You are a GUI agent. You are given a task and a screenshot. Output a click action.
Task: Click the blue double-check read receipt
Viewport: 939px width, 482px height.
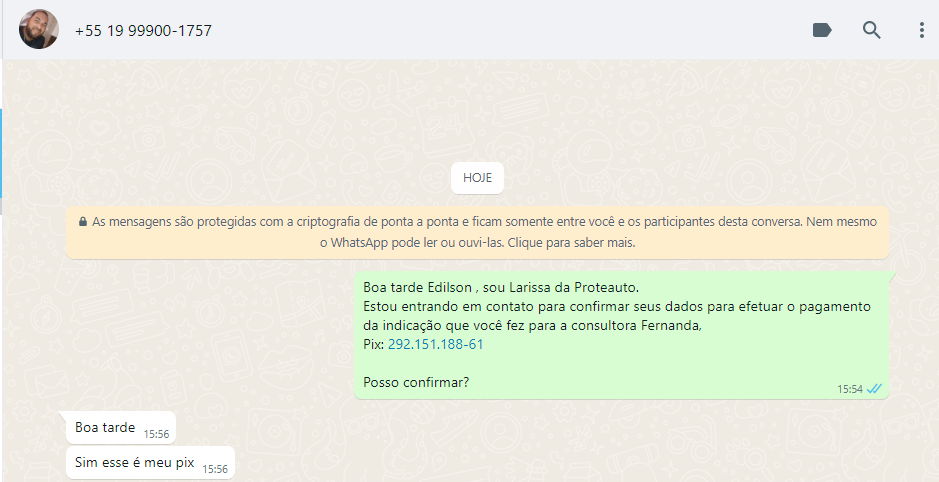(874, 389)
